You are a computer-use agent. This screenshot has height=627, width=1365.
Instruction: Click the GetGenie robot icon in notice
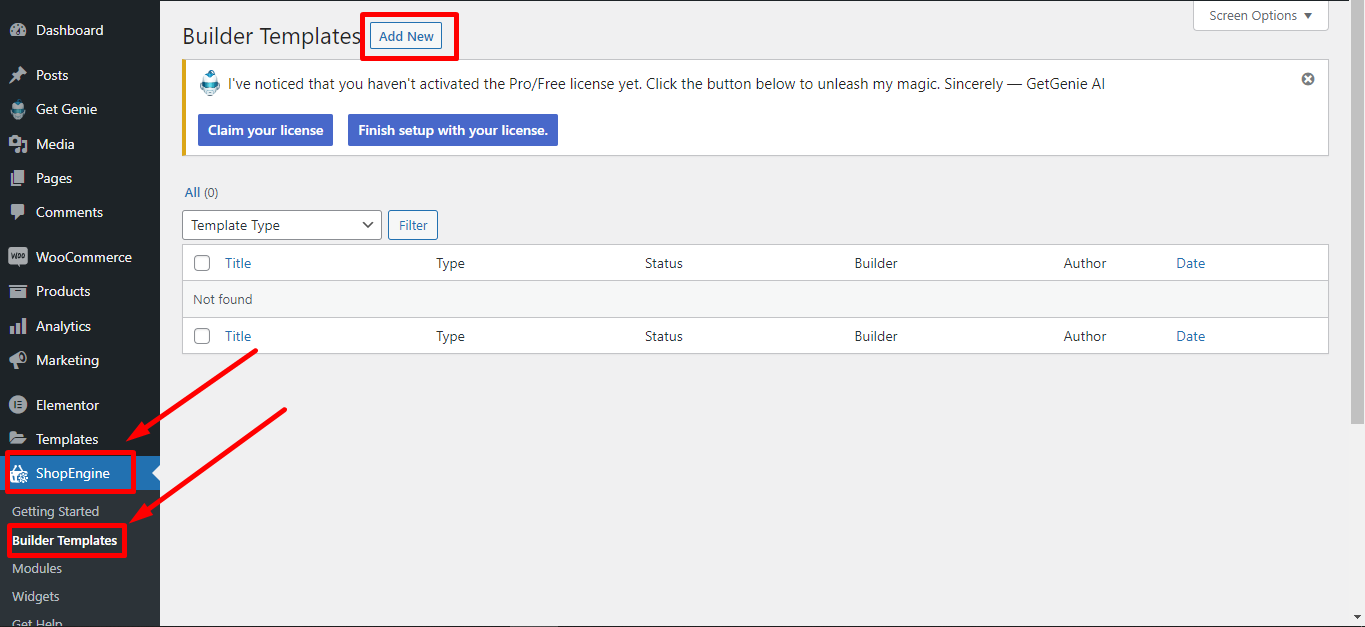click(x=209, y=84)
